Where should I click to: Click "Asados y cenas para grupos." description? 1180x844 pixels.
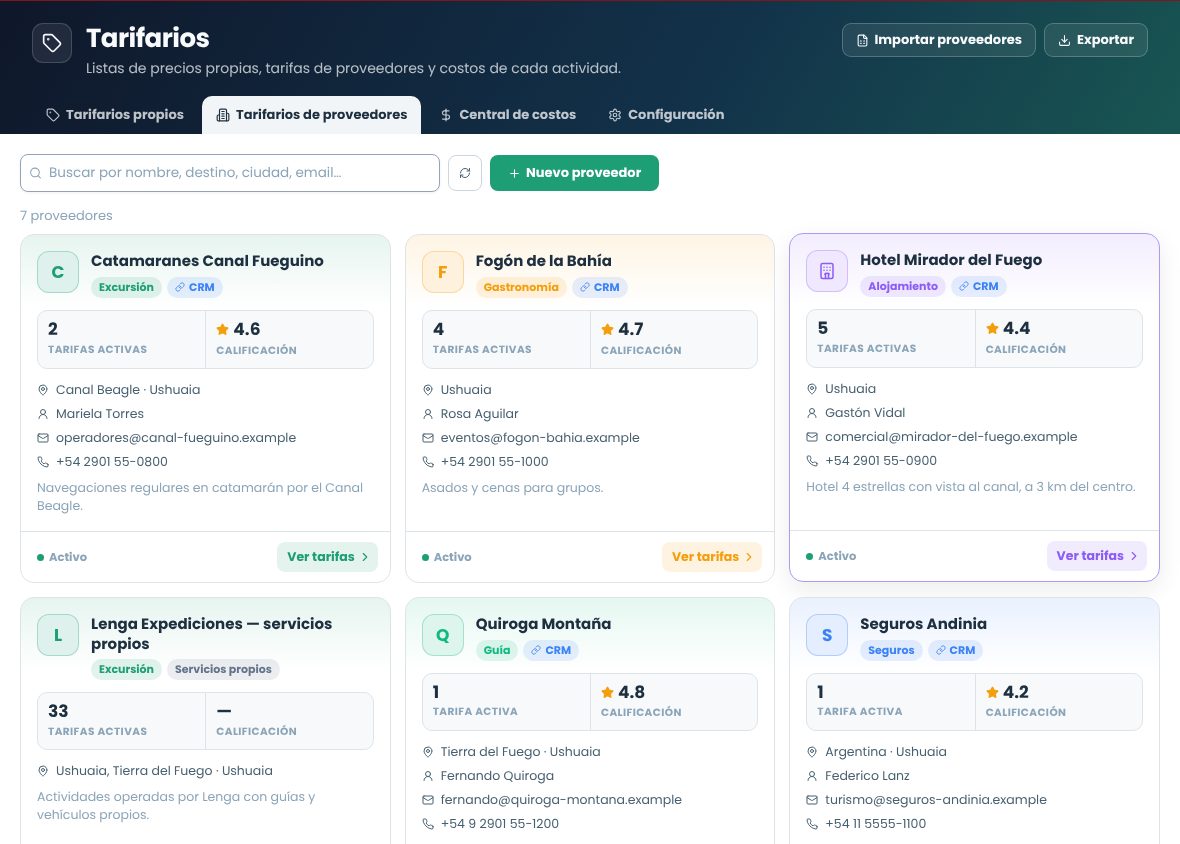coord(512,488)
